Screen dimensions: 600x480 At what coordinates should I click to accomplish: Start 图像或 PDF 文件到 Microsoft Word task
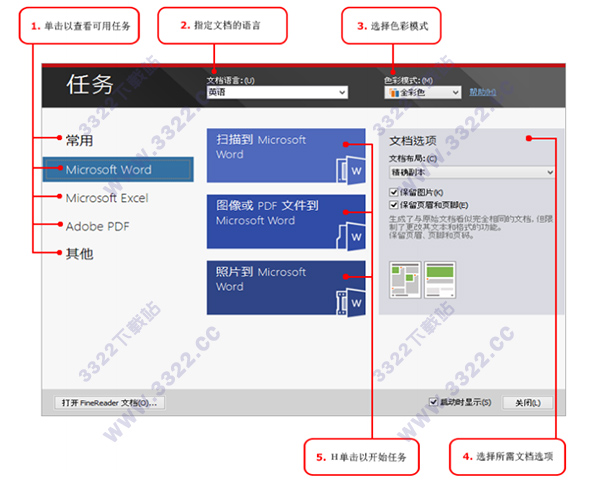[x=286, y=222]
